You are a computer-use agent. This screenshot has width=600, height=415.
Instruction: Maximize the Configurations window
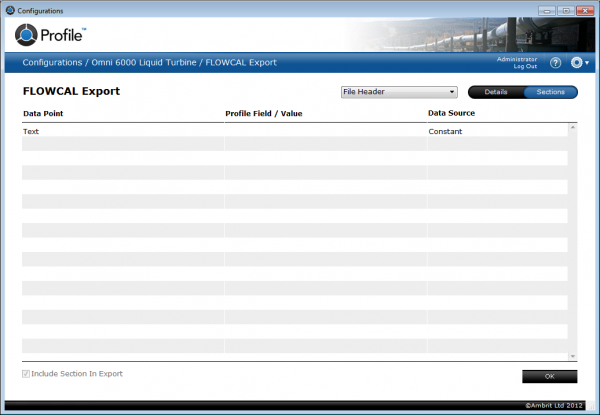tap(566, 11)
